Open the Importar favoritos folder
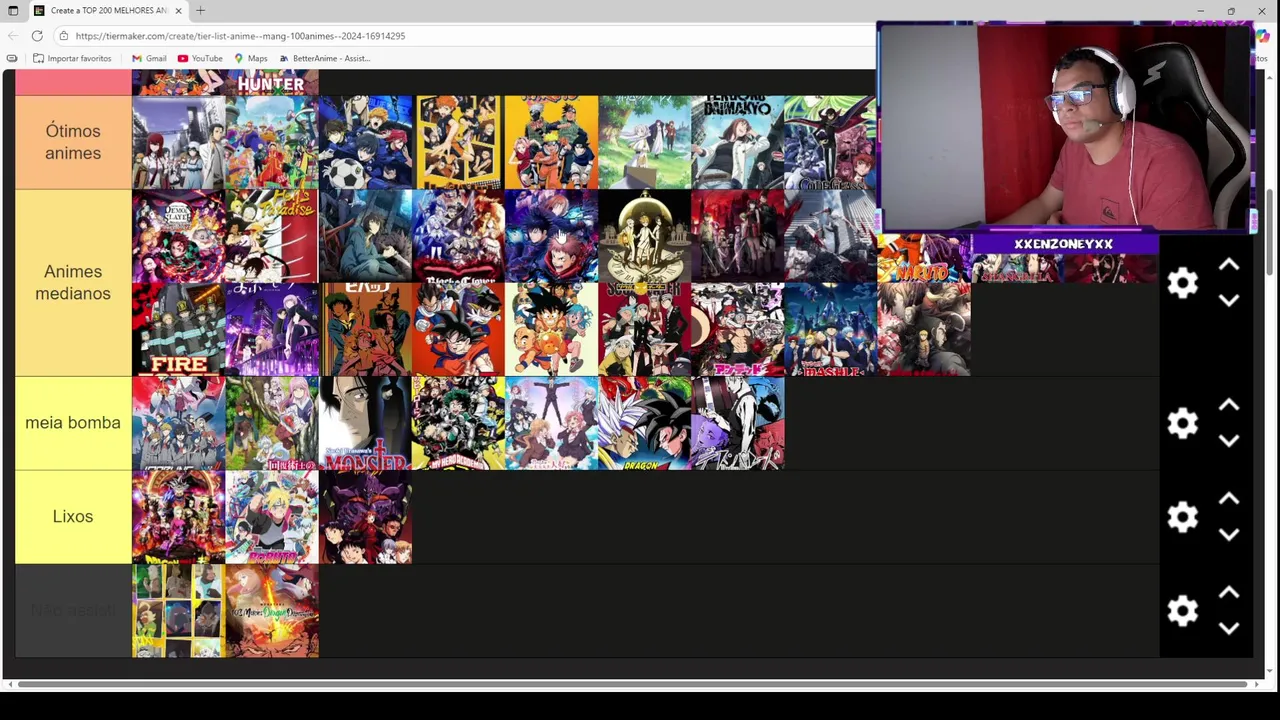1280x720 pixels. click(72, 58)
